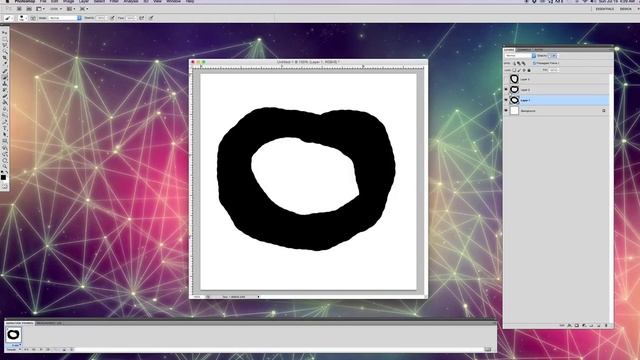Open the Brush tool preset picker

pos(8,18)
